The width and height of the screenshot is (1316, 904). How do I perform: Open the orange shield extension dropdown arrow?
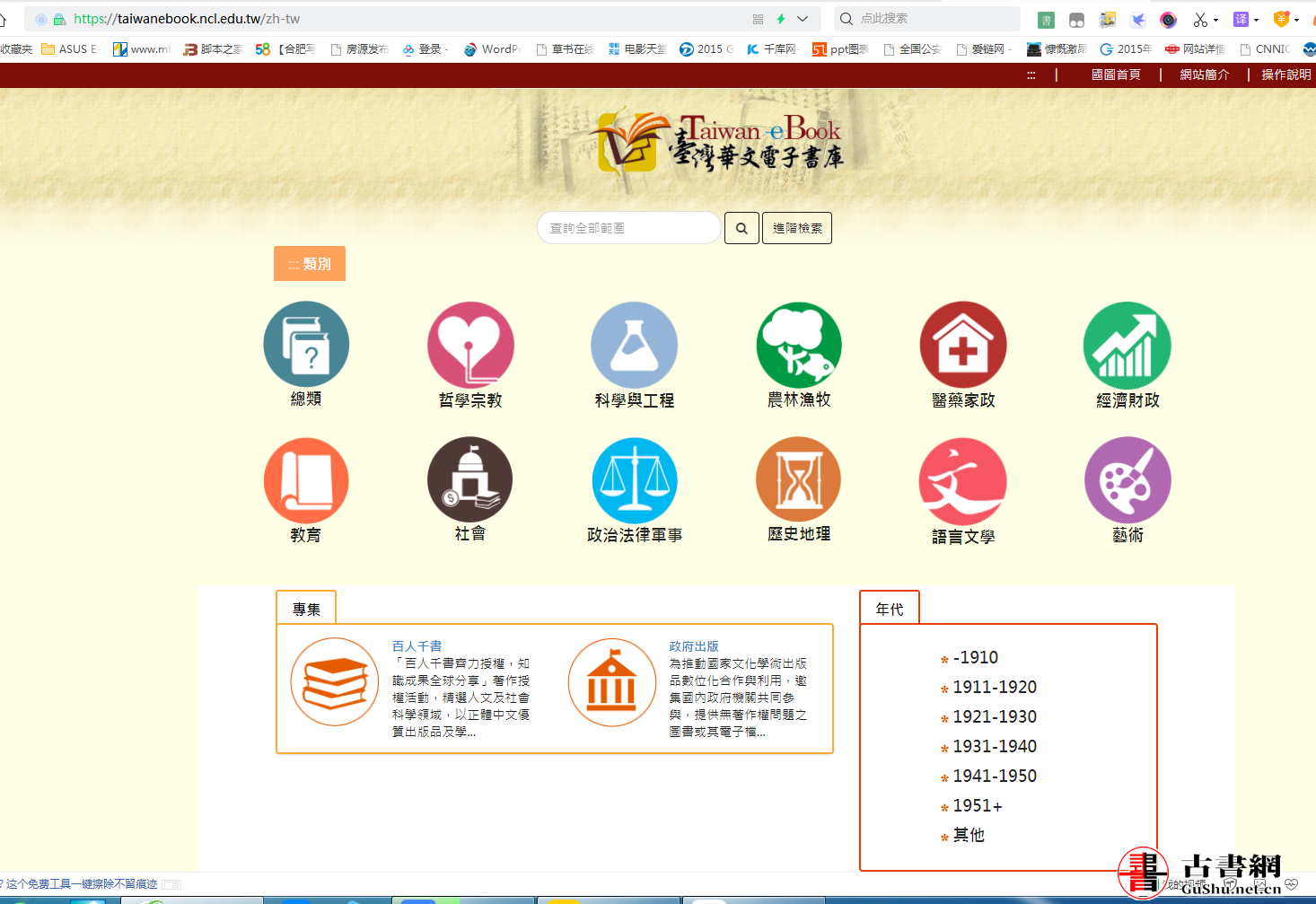pyautogui.click(x=1296, y=20)
